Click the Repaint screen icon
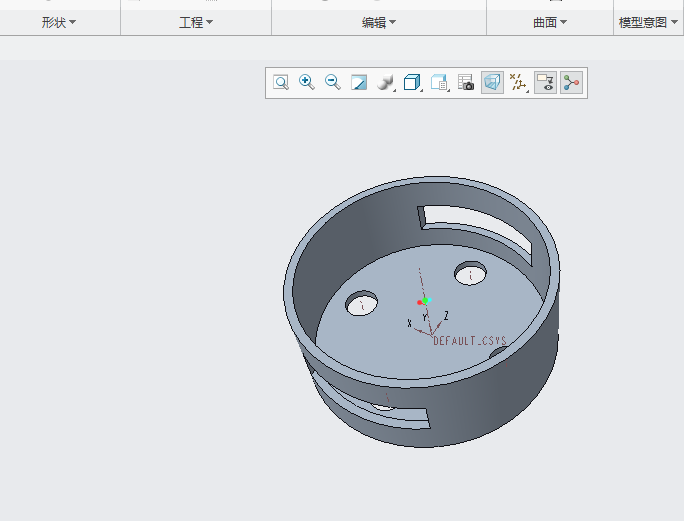The width and height of the screenshot is (684, 521). (x=359, y=82)
